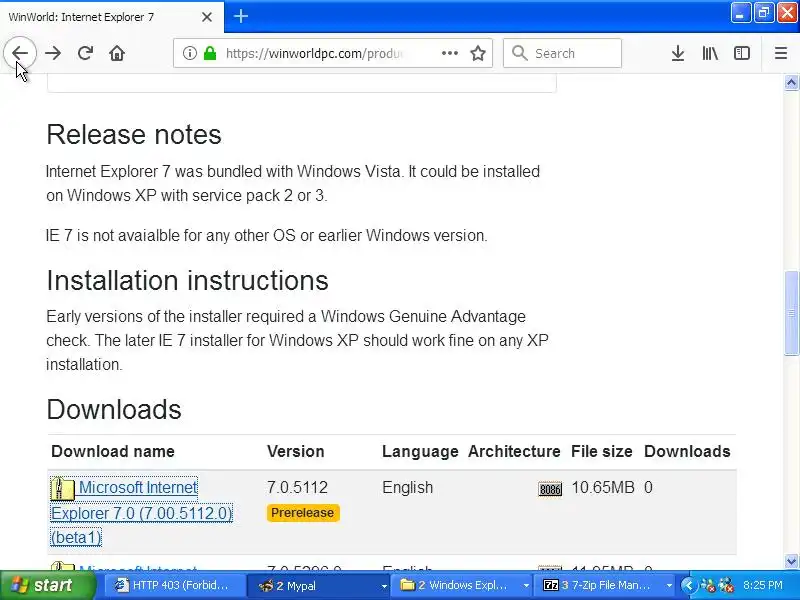Open the downloads panel
The width and height of the screenshot is (800, 600).
pos(678,53)
